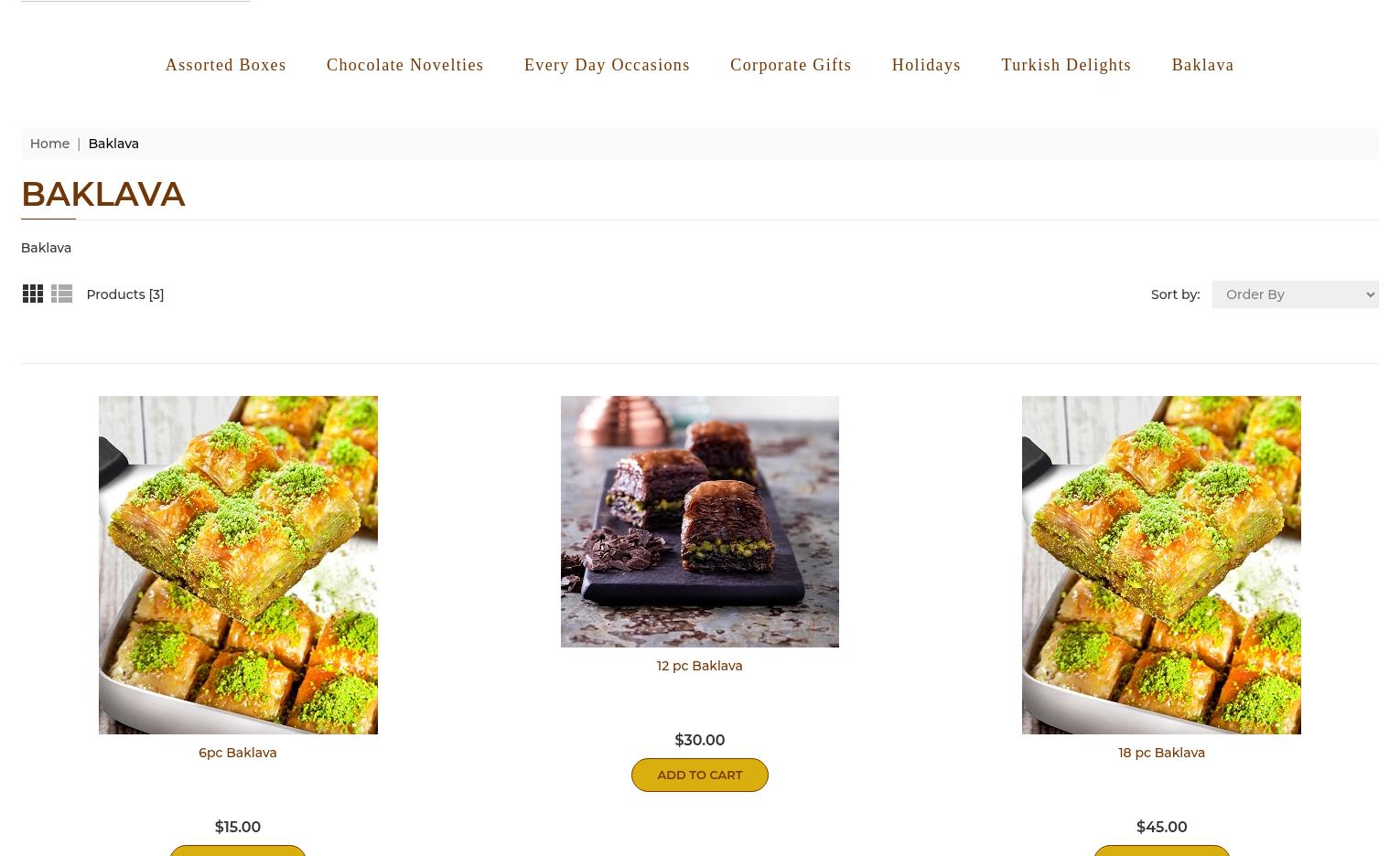The height and width of the screenshot is (856, 1400).
Task: Open the 6pc Baklava product image
Action: pyautogui.click(x=238, y=565)
